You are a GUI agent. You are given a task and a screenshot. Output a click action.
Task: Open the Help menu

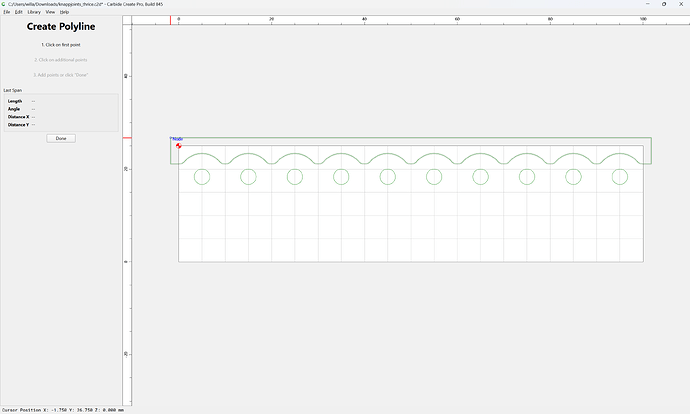(x=64, y=12)
